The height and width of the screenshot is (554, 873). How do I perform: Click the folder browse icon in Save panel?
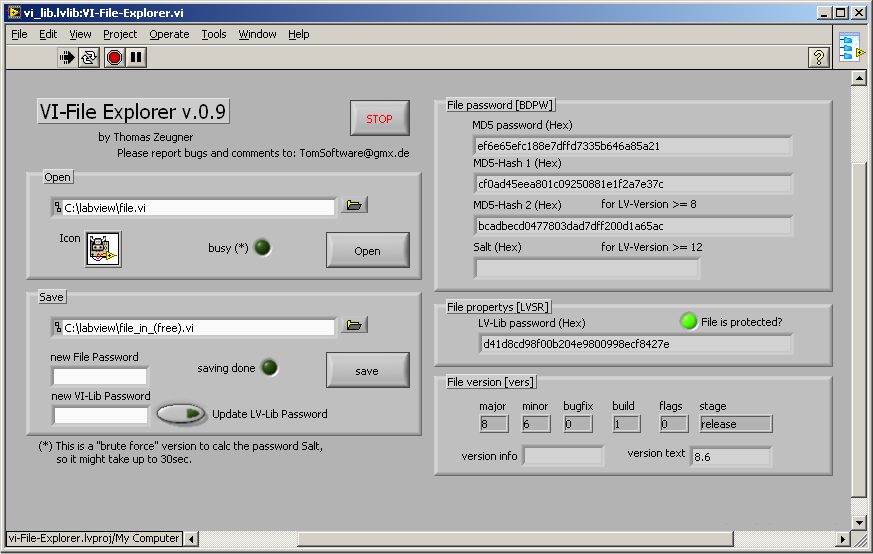click(x=354, y=325)
